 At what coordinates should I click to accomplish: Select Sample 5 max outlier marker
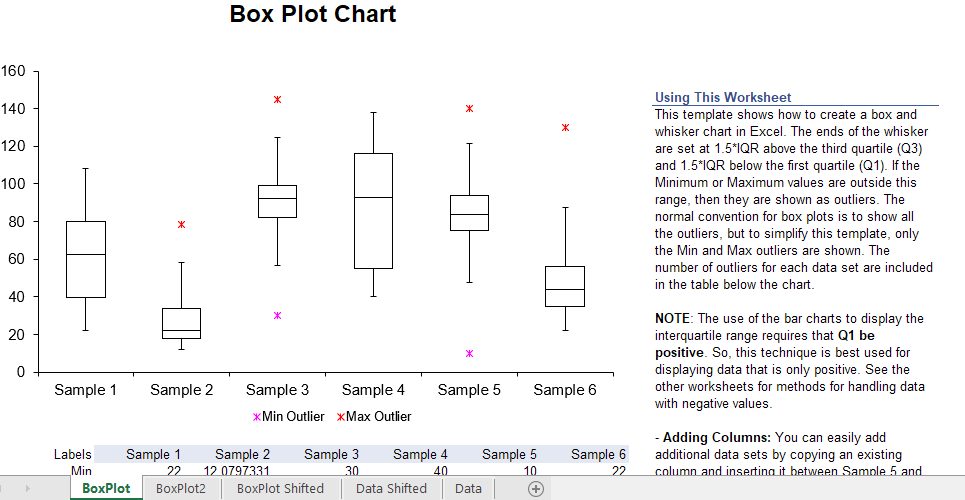click(x=470, y=108)
